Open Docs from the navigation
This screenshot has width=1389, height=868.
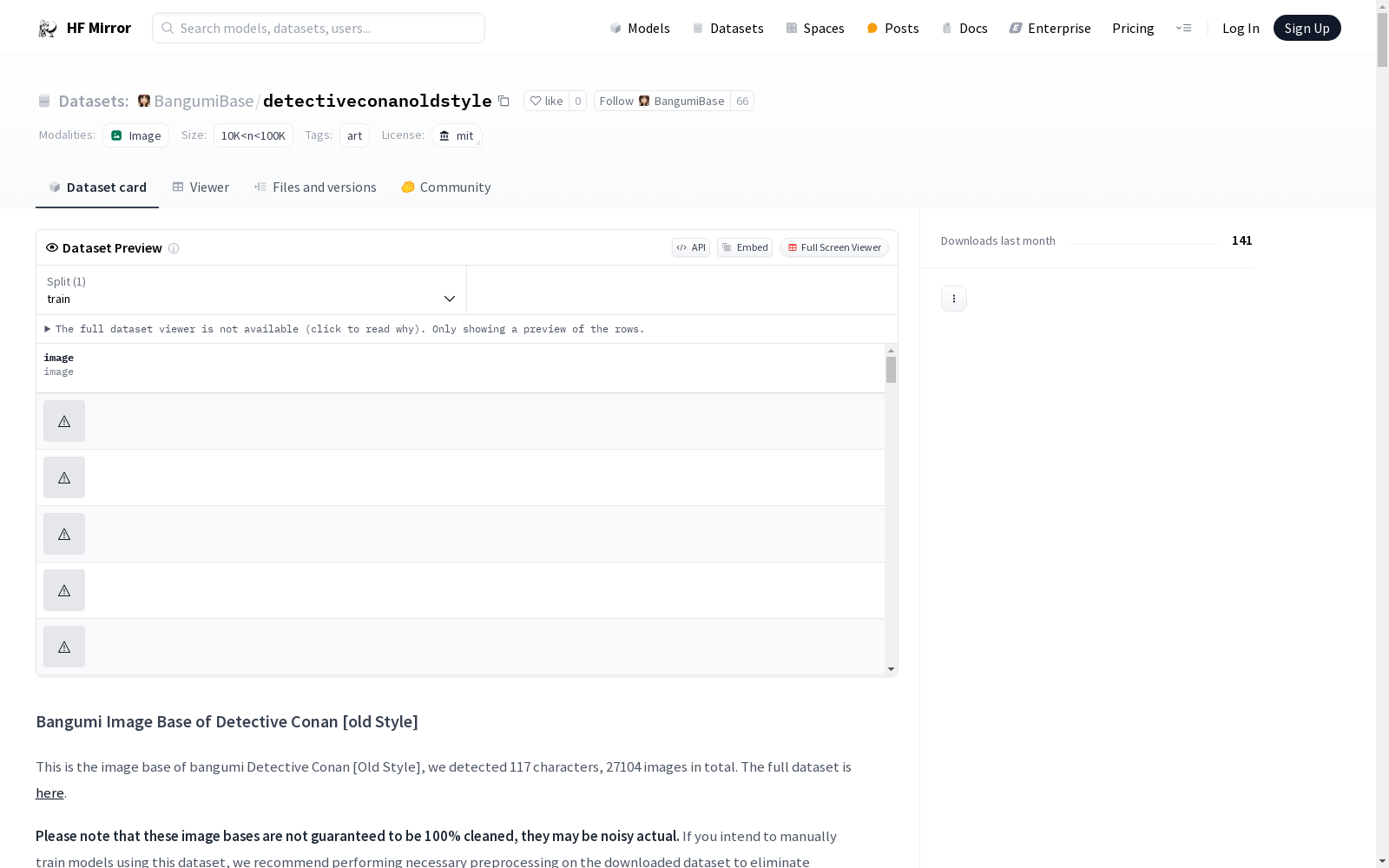pyautogui.click(x=964, y=28)
